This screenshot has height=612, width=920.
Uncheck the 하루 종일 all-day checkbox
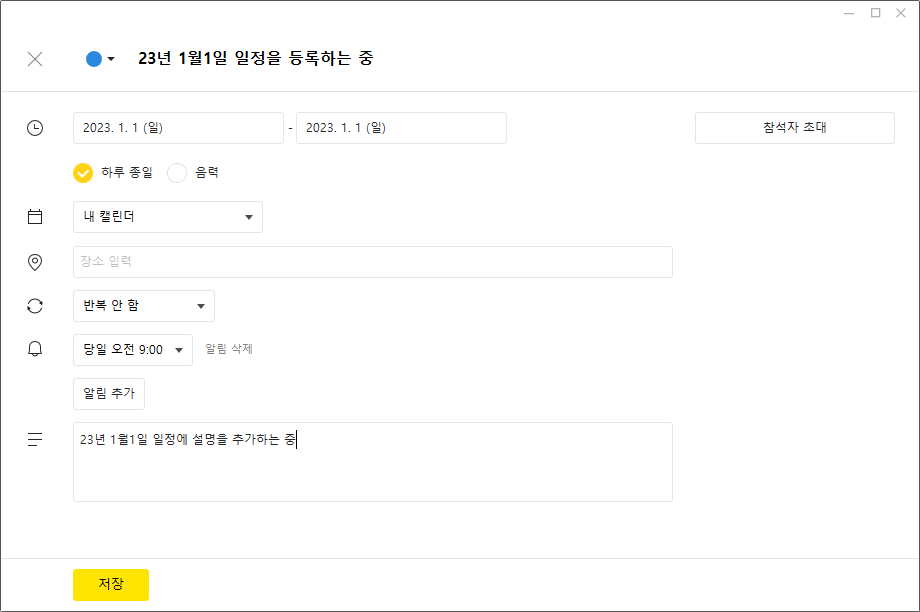[83, 173]
